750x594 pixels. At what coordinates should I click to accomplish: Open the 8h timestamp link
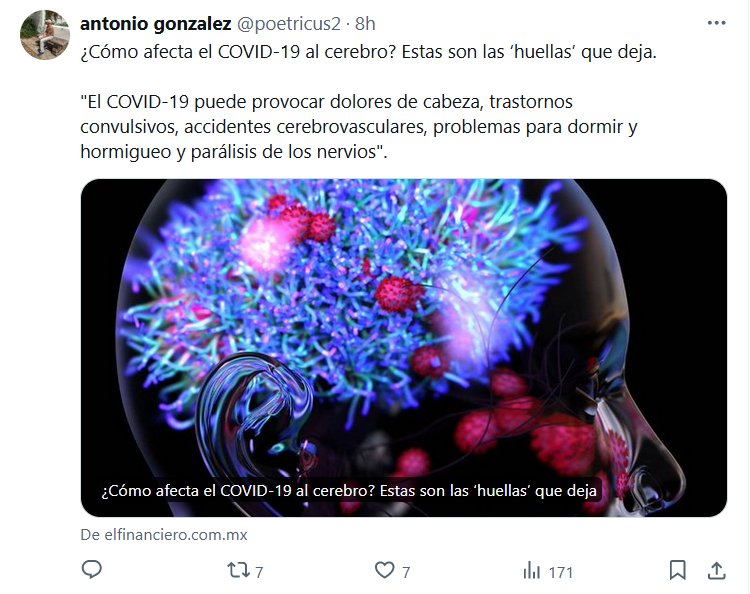365,24
